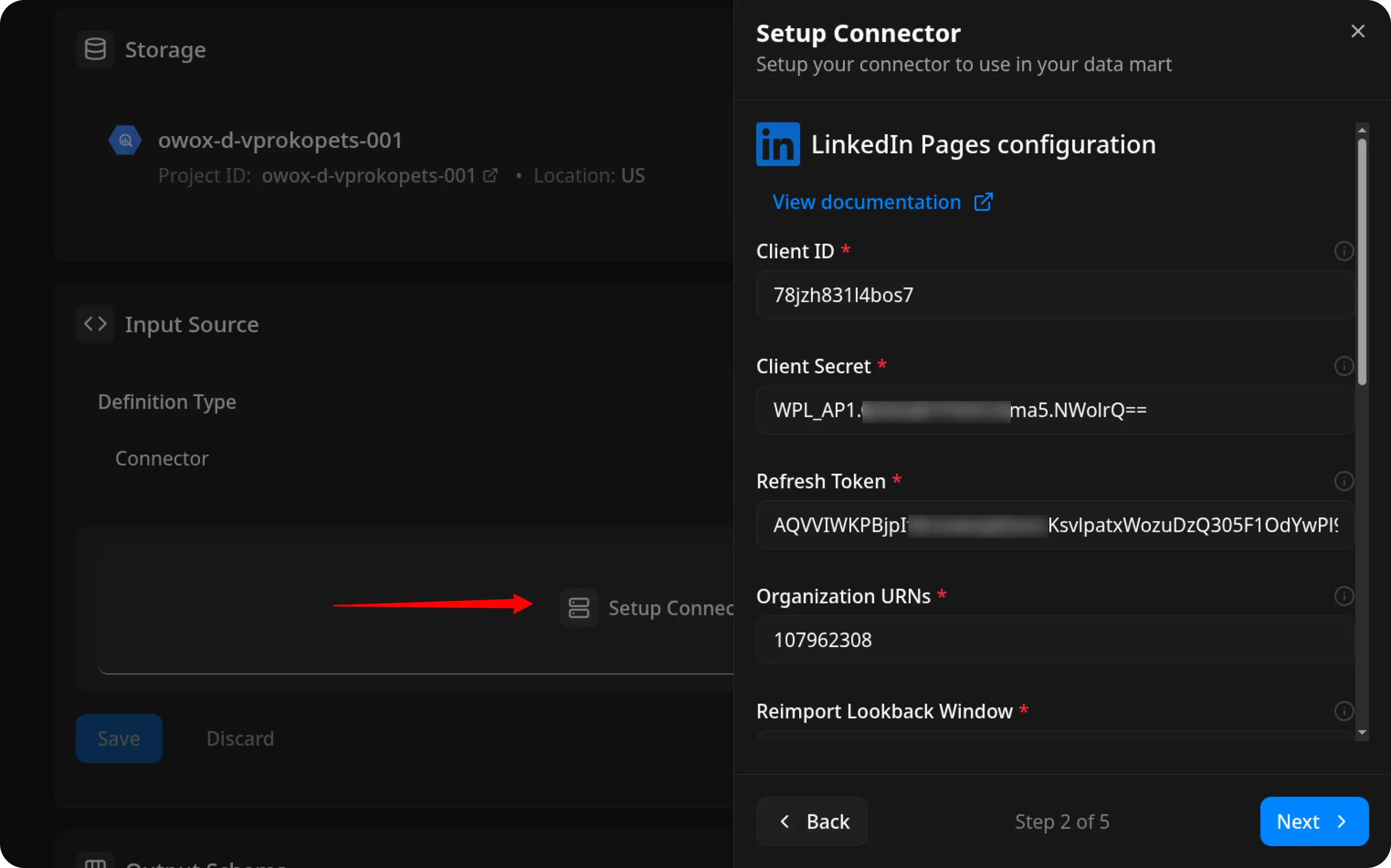Go to Next step
The image size is (1391, 868).
tap(1314, 821)
